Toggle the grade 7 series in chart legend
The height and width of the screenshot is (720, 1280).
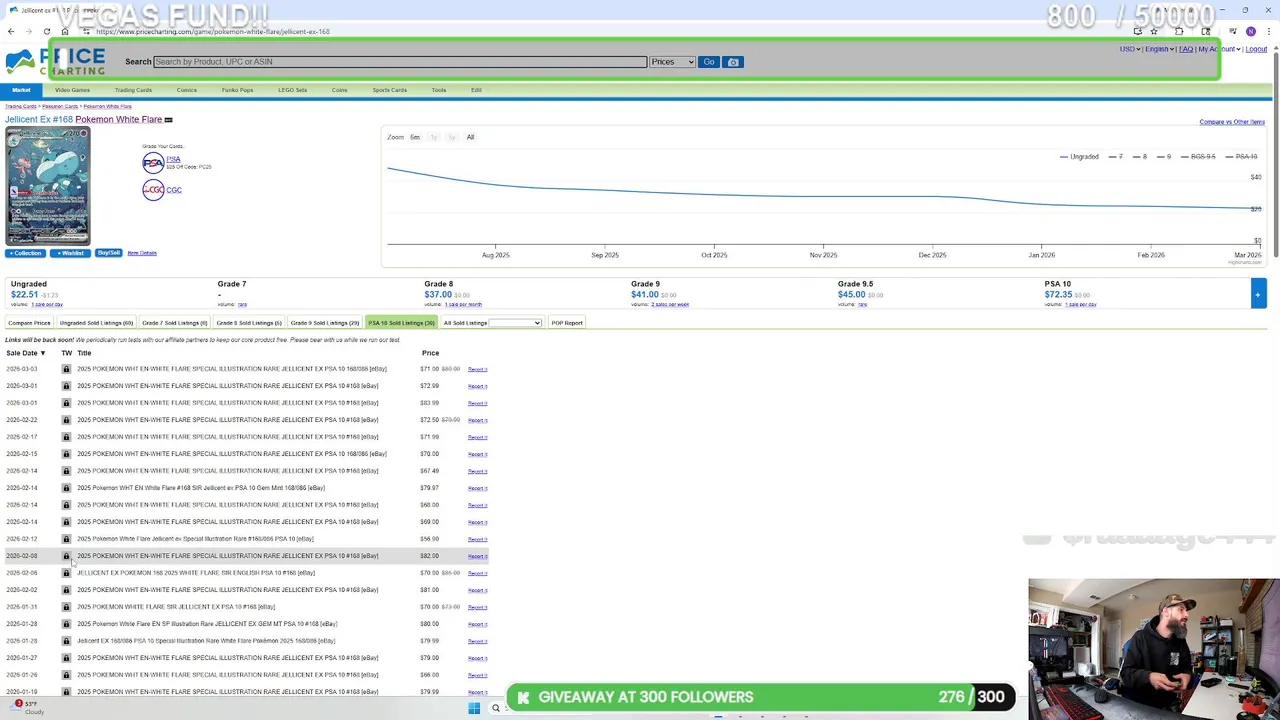click(x=1115, y=157)
